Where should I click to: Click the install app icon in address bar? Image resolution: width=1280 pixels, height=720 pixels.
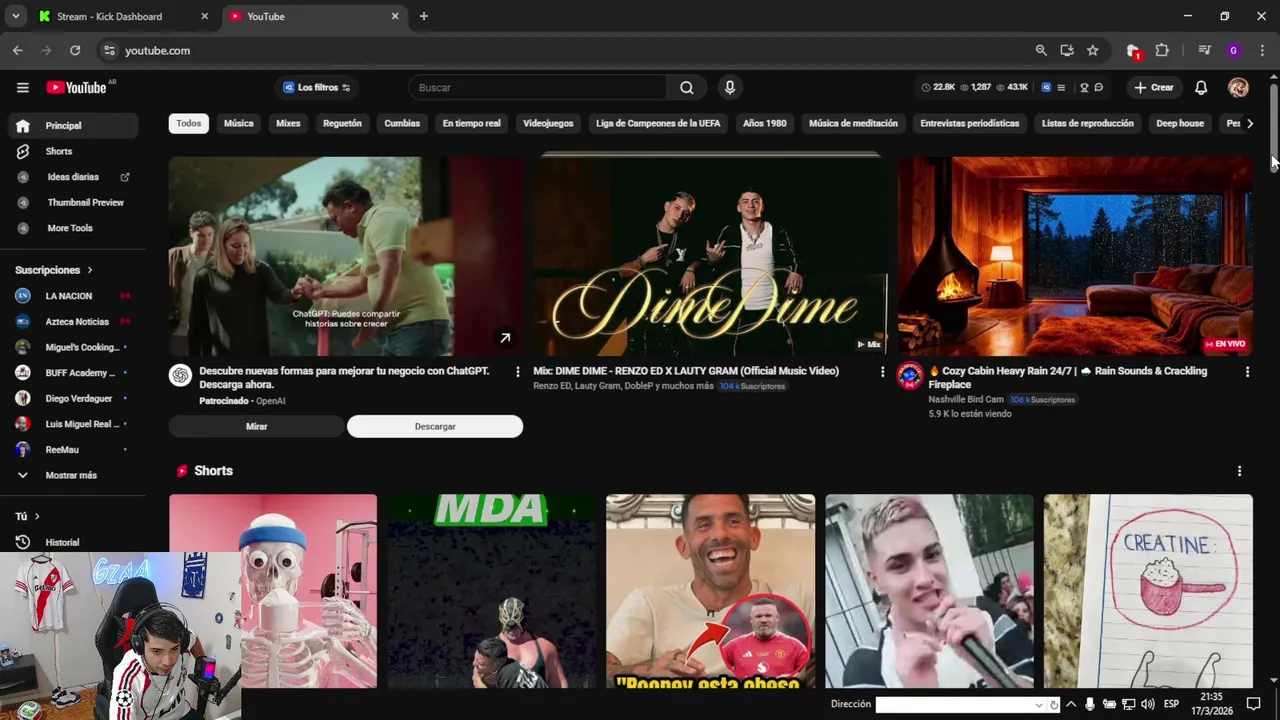click(x=1067, y=50)
